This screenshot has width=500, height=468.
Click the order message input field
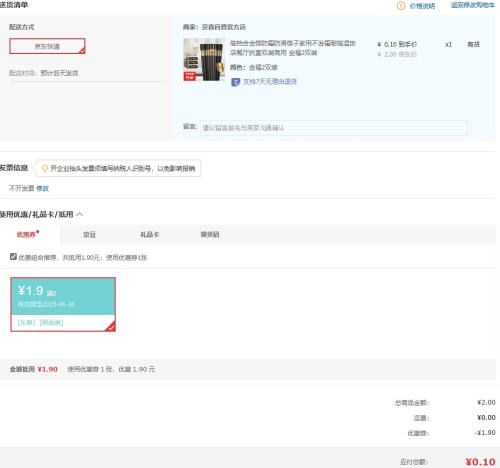(x=334, y=128)
